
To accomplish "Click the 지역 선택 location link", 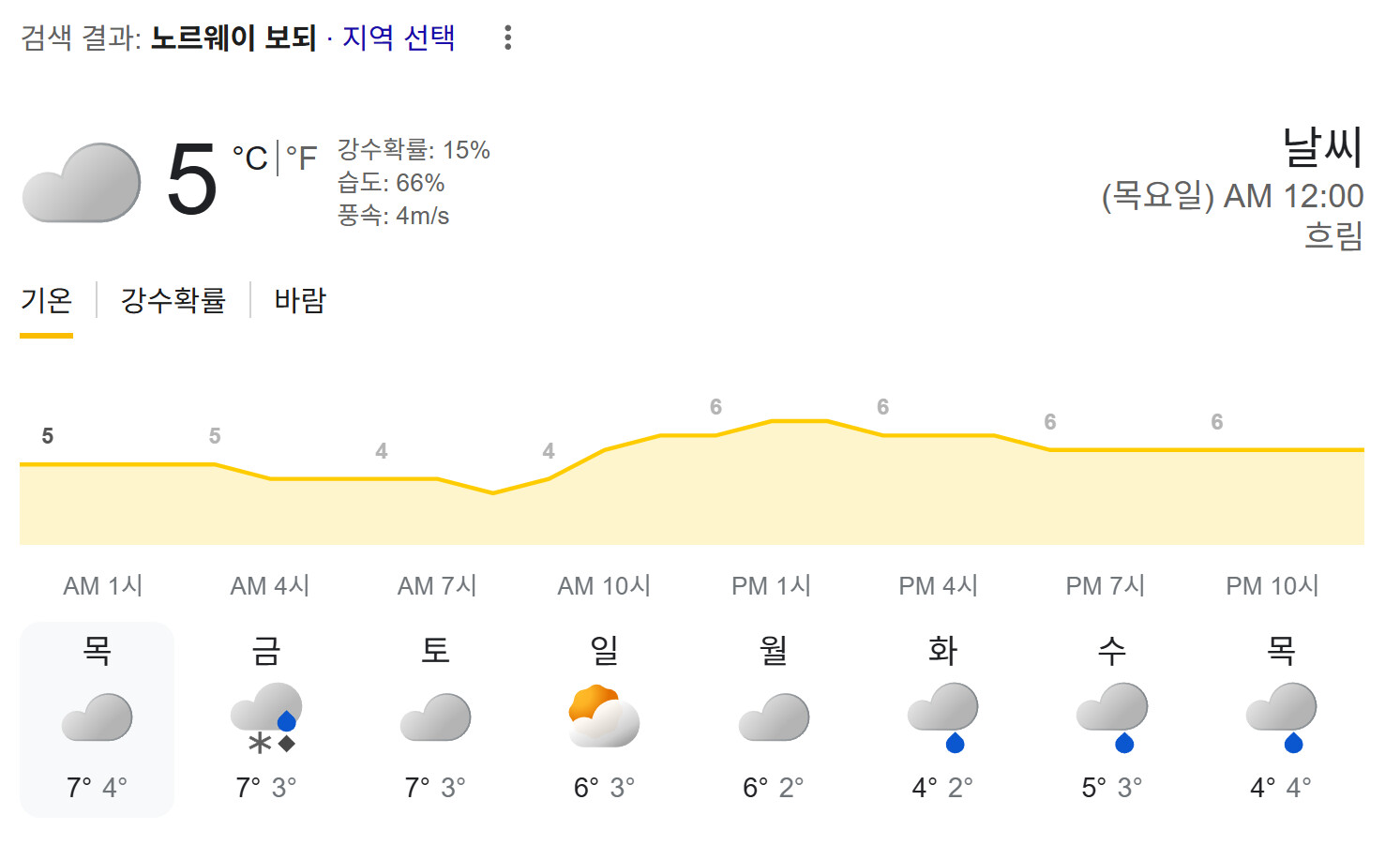I will coord(399,38).
